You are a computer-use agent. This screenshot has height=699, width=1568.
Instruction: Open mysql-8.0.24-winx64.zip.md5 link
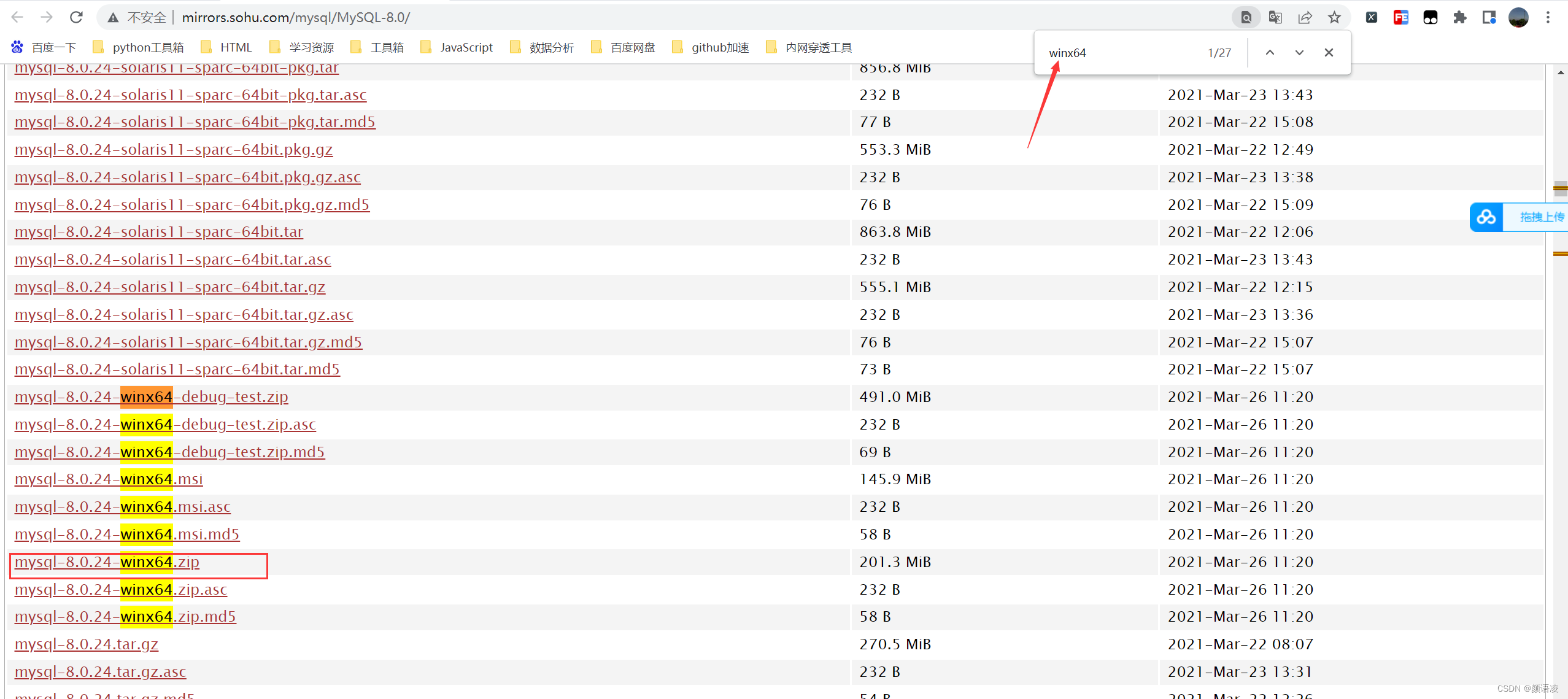coord(125,616)
